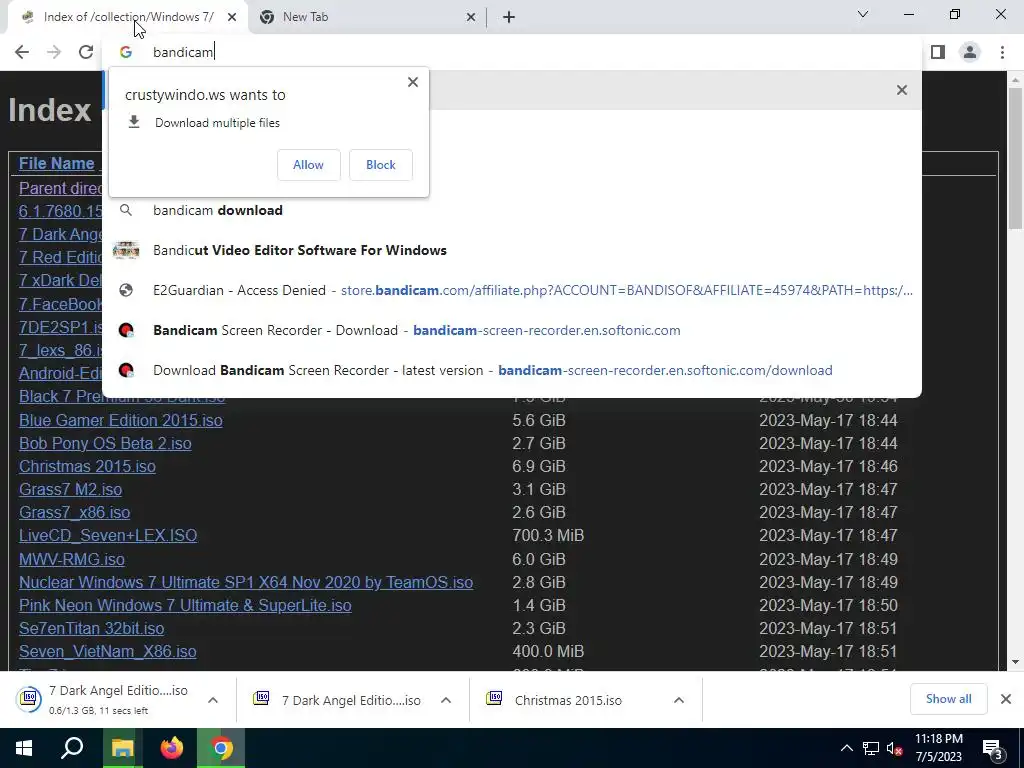
Task: Open File Explorer from taskbar
Action: (122, 748)
